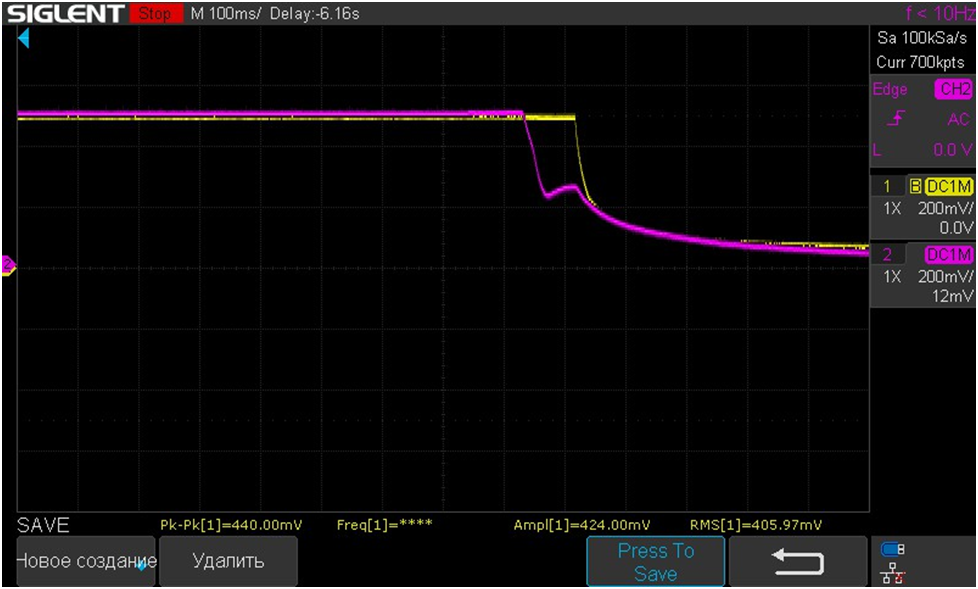Click channel 1 1X probe attenuation label

[892, 208]
